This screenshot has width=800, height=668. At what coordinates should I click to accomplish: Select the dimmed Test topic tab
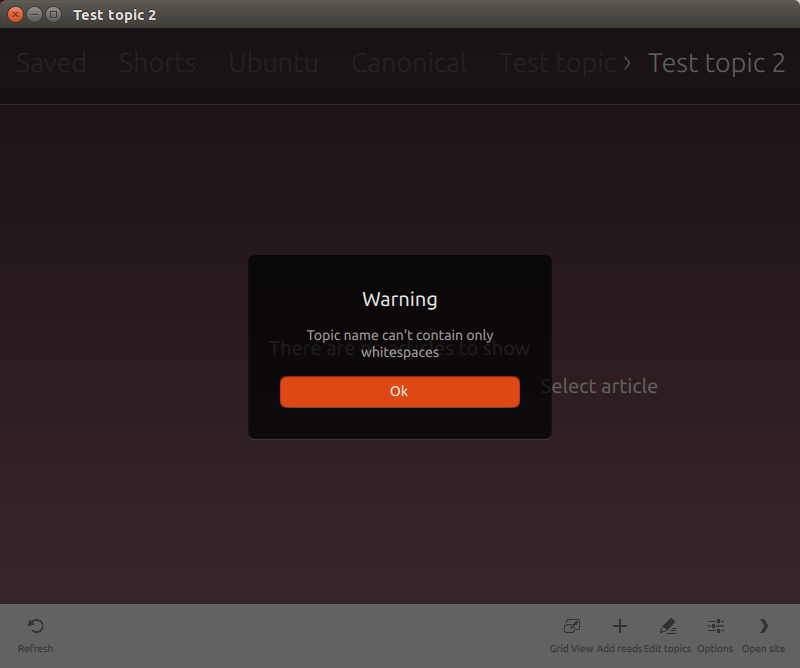point(556,63)
